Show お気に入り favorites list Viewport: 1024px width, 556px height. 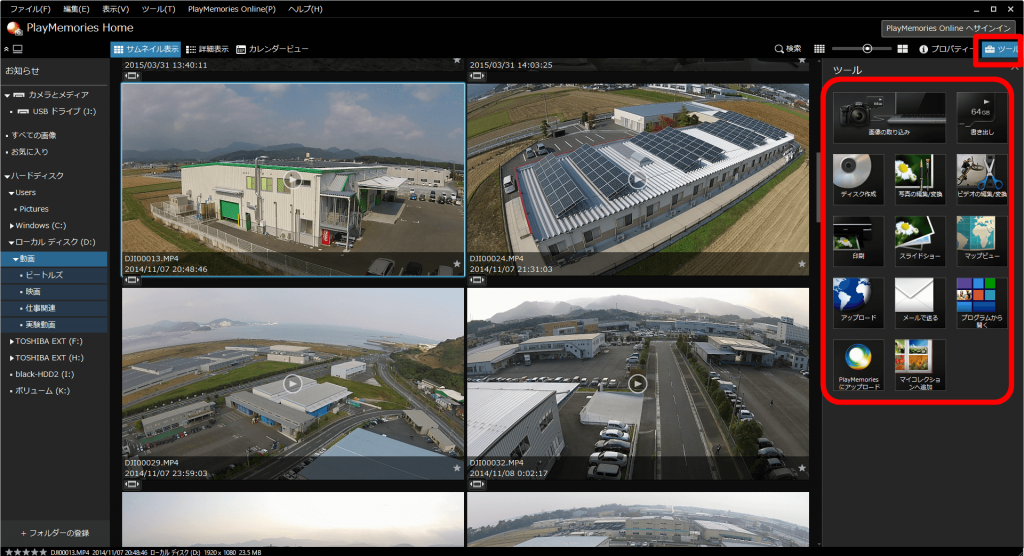pyautogui.click(x=29, y=152)
